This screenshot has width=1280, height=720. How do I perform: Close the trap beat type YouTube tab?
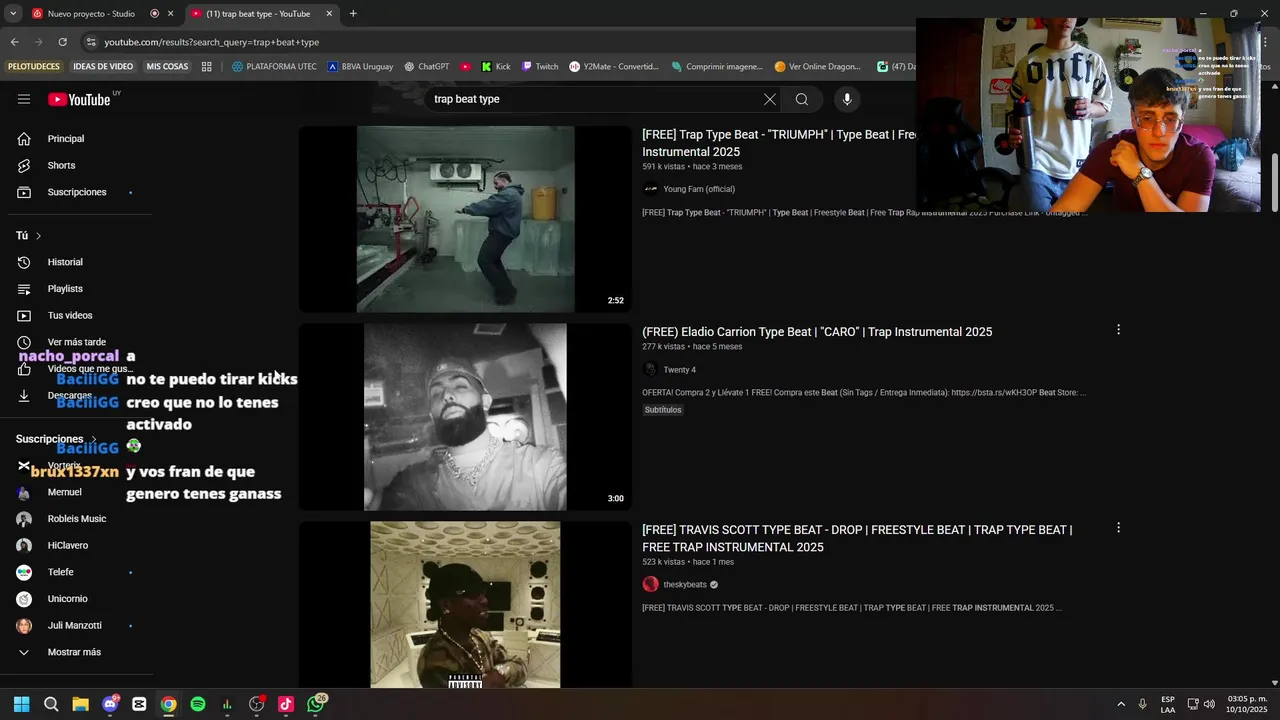point(331,14)
